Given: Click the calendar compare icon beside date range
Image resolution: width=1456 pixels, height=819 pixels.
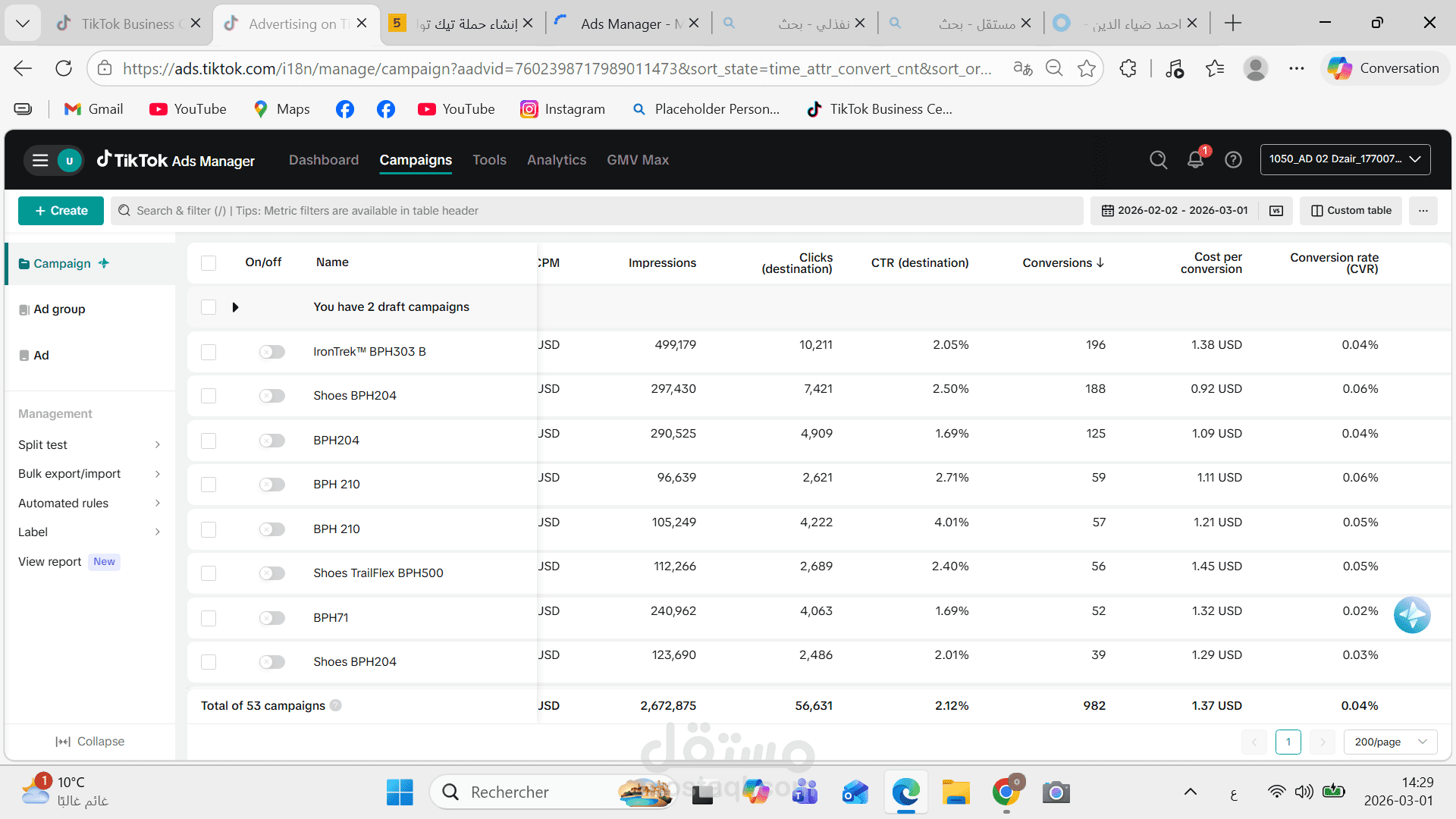Looking at the screenshot, I should [x=1276, y=211].
